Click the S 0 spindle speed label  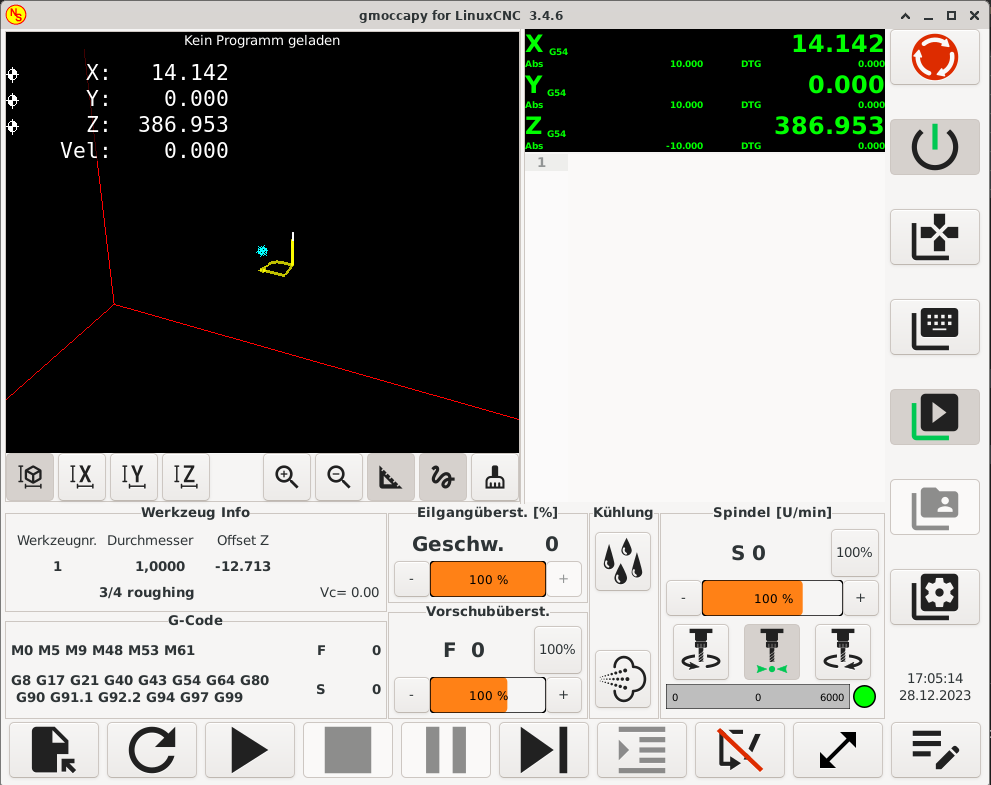[748, 553]
